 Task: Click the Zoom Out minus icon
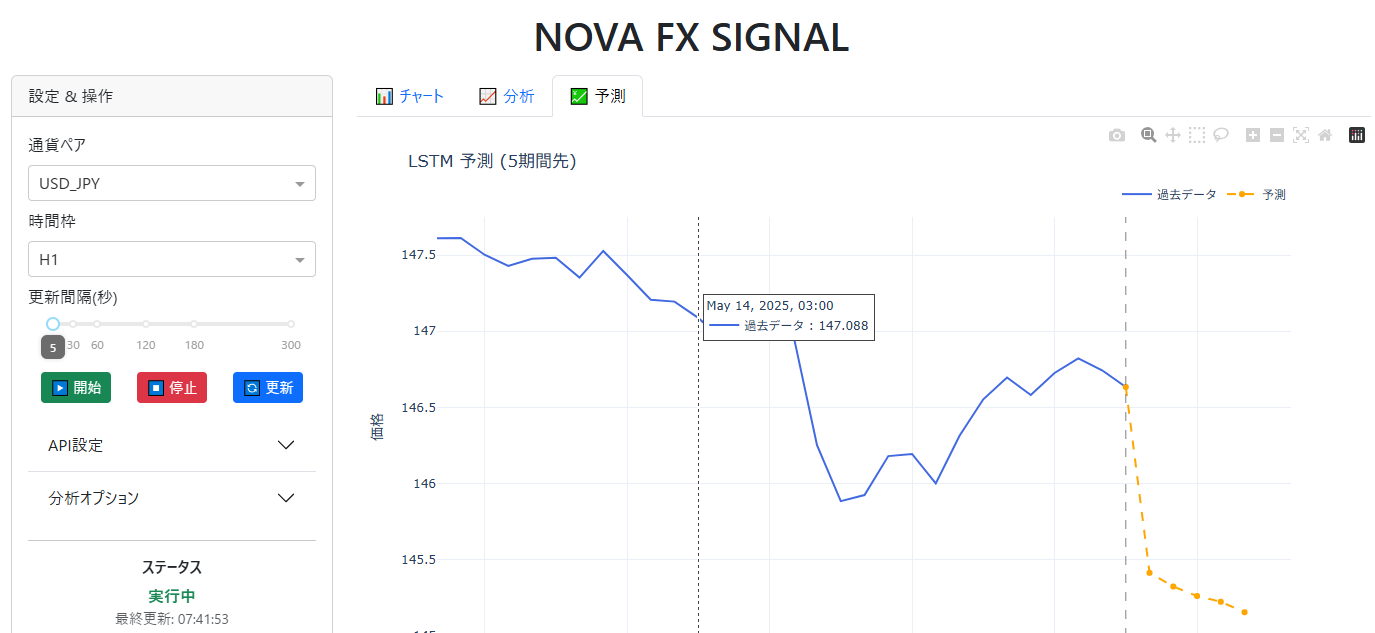point(1277,135)
